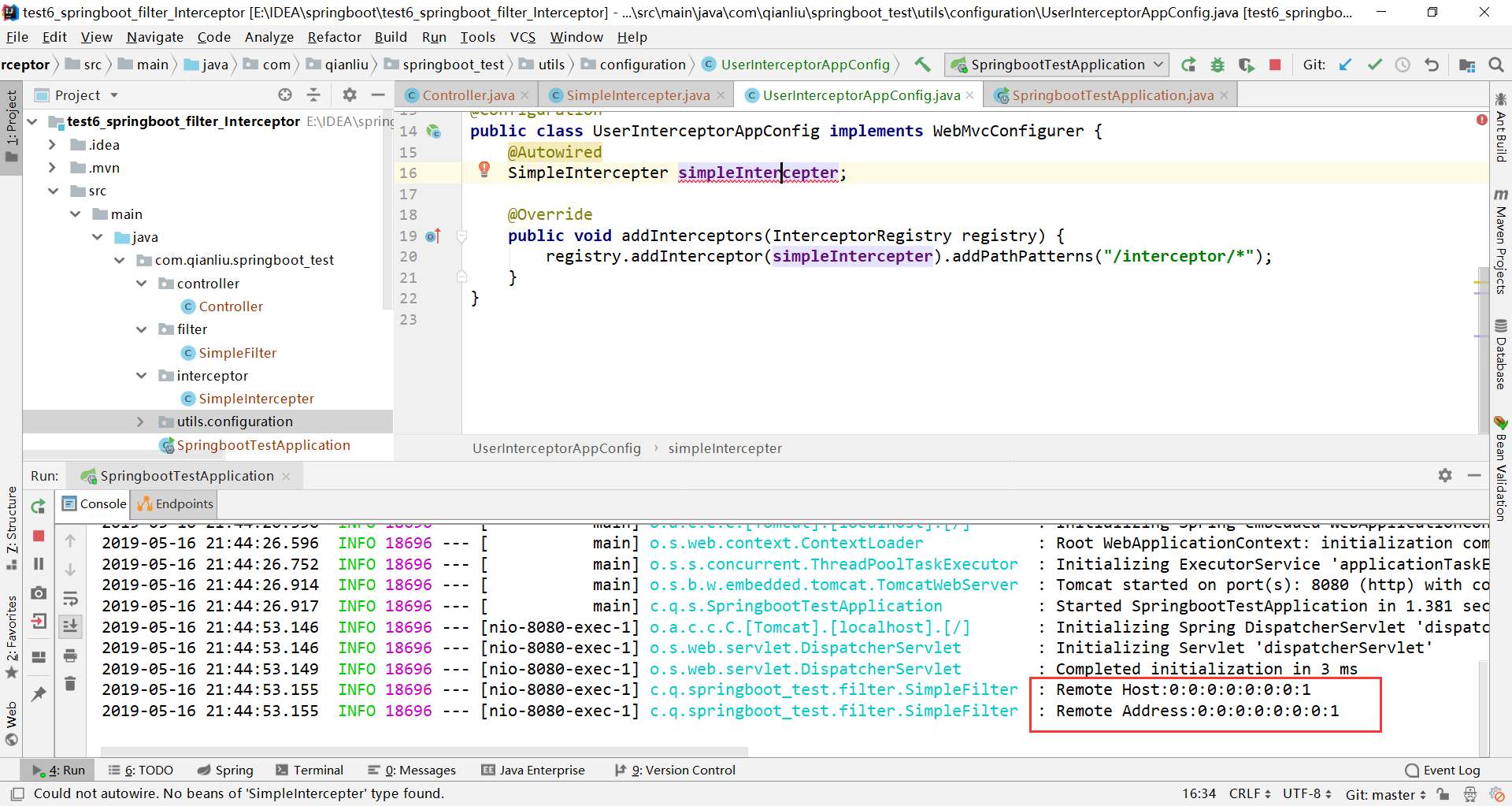Pause output in Run panel

coord(39,564)
